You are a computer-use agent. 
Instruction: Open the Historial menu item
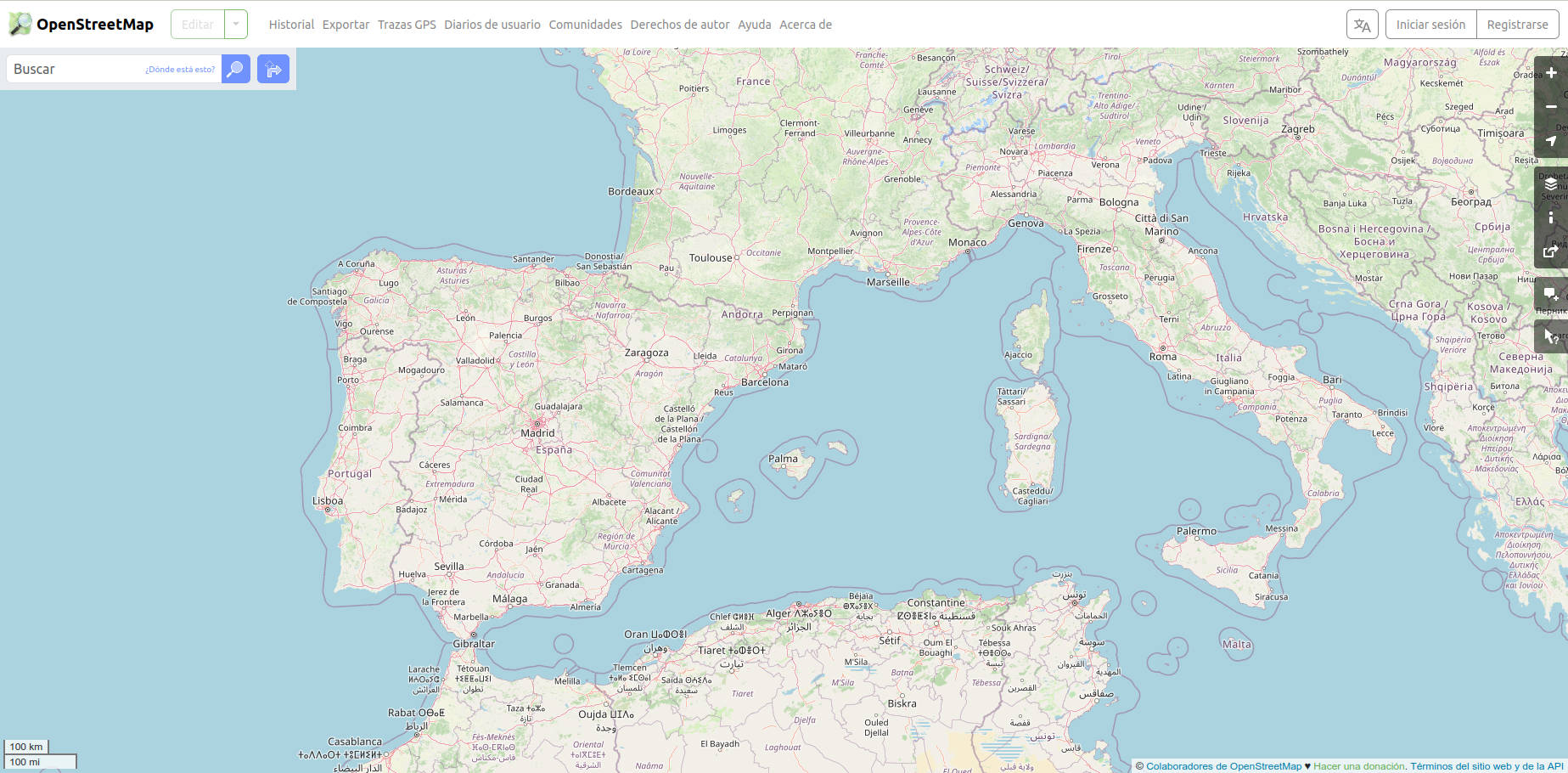[x=290, y=25]
